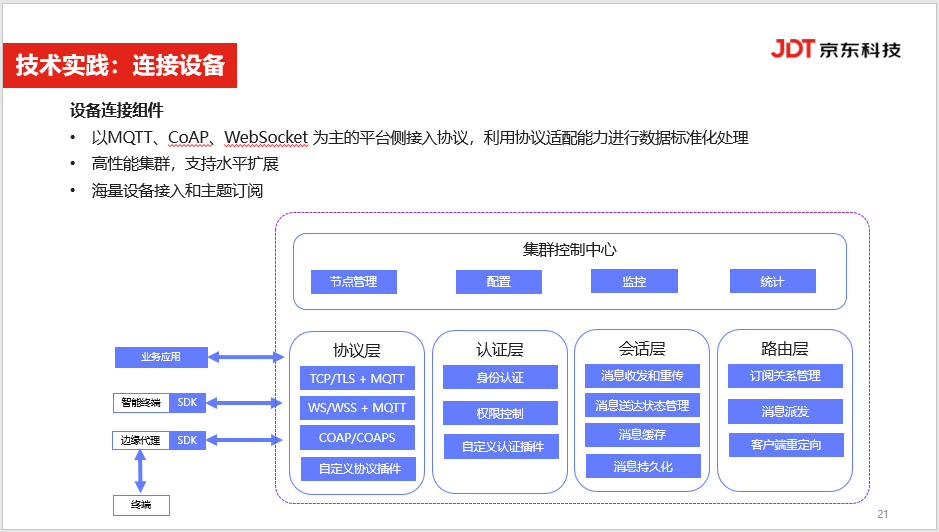Image resolution: width=939 pixels, height=532 pixels.
Task: Select the 消息收发和重传 box
Action: (643, 376)
